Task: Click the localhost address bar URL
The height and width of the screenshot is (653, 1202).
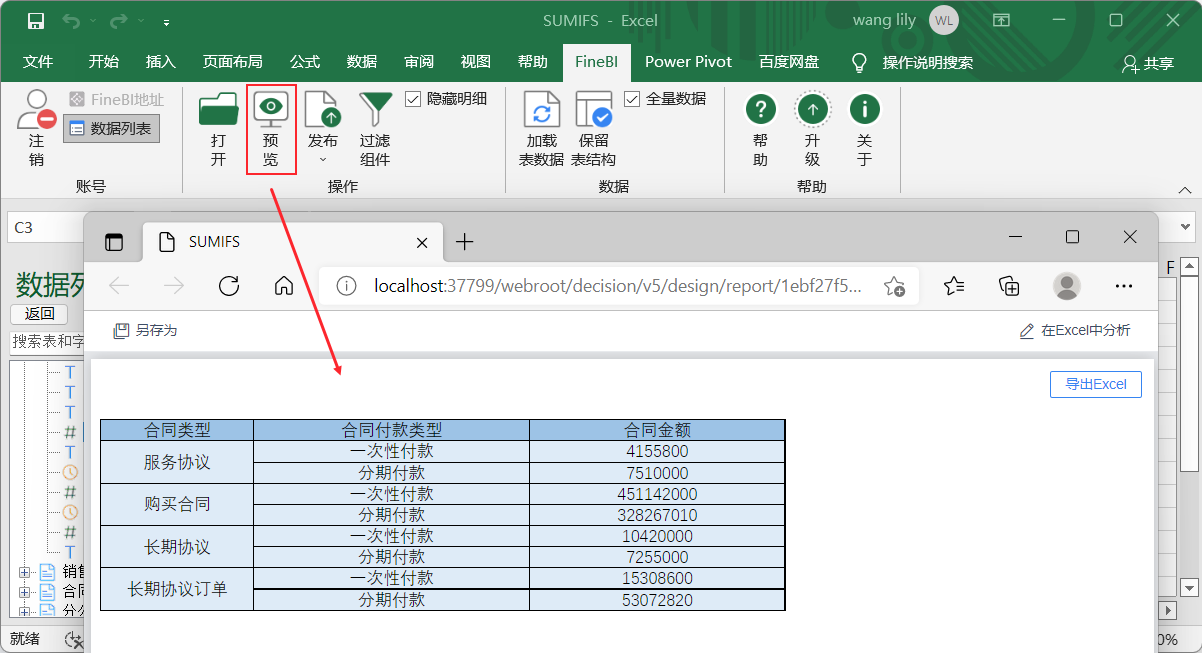Action: (618, 286)
